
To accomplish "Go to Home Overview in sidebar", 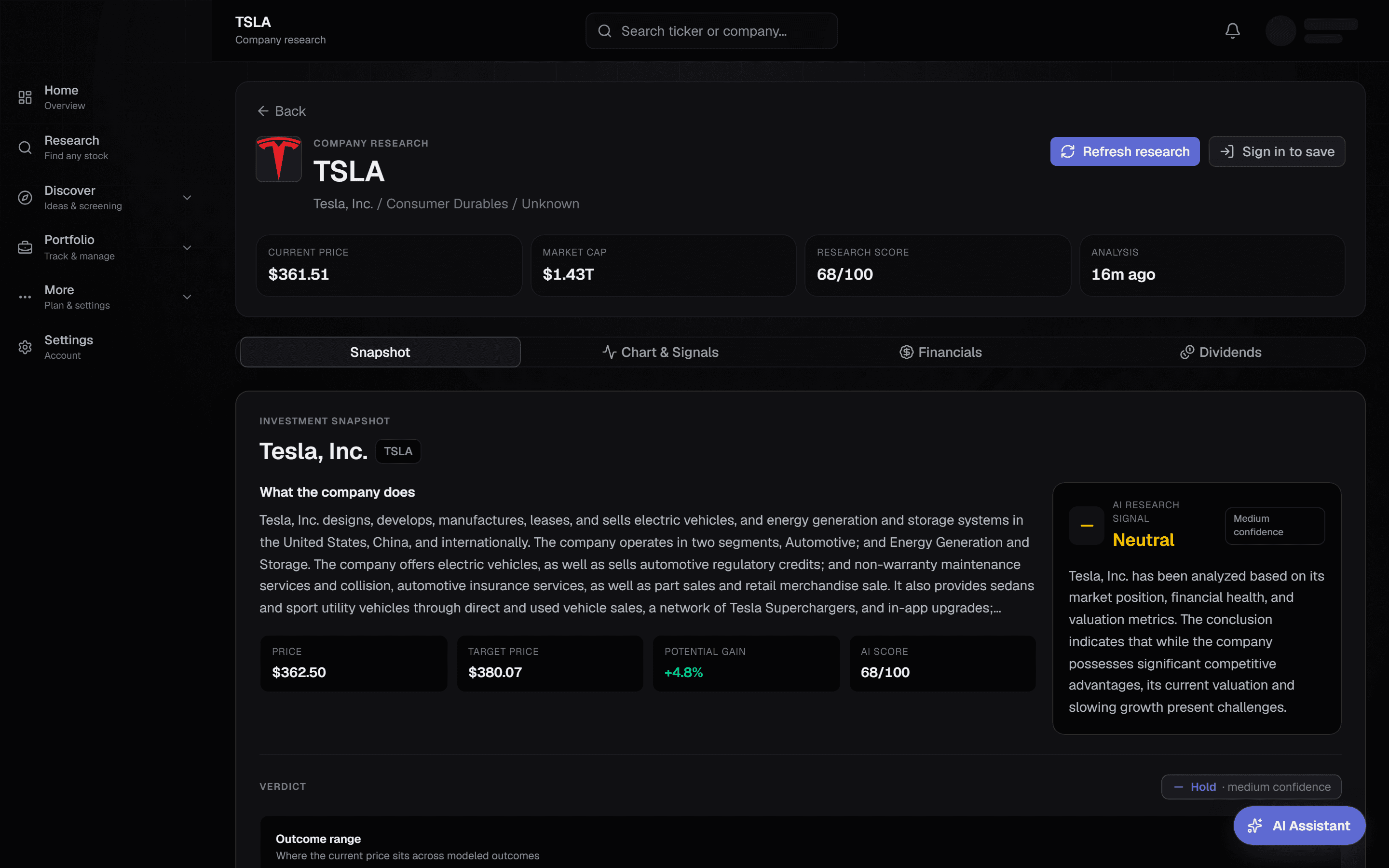I will click(x=106, y=97).
